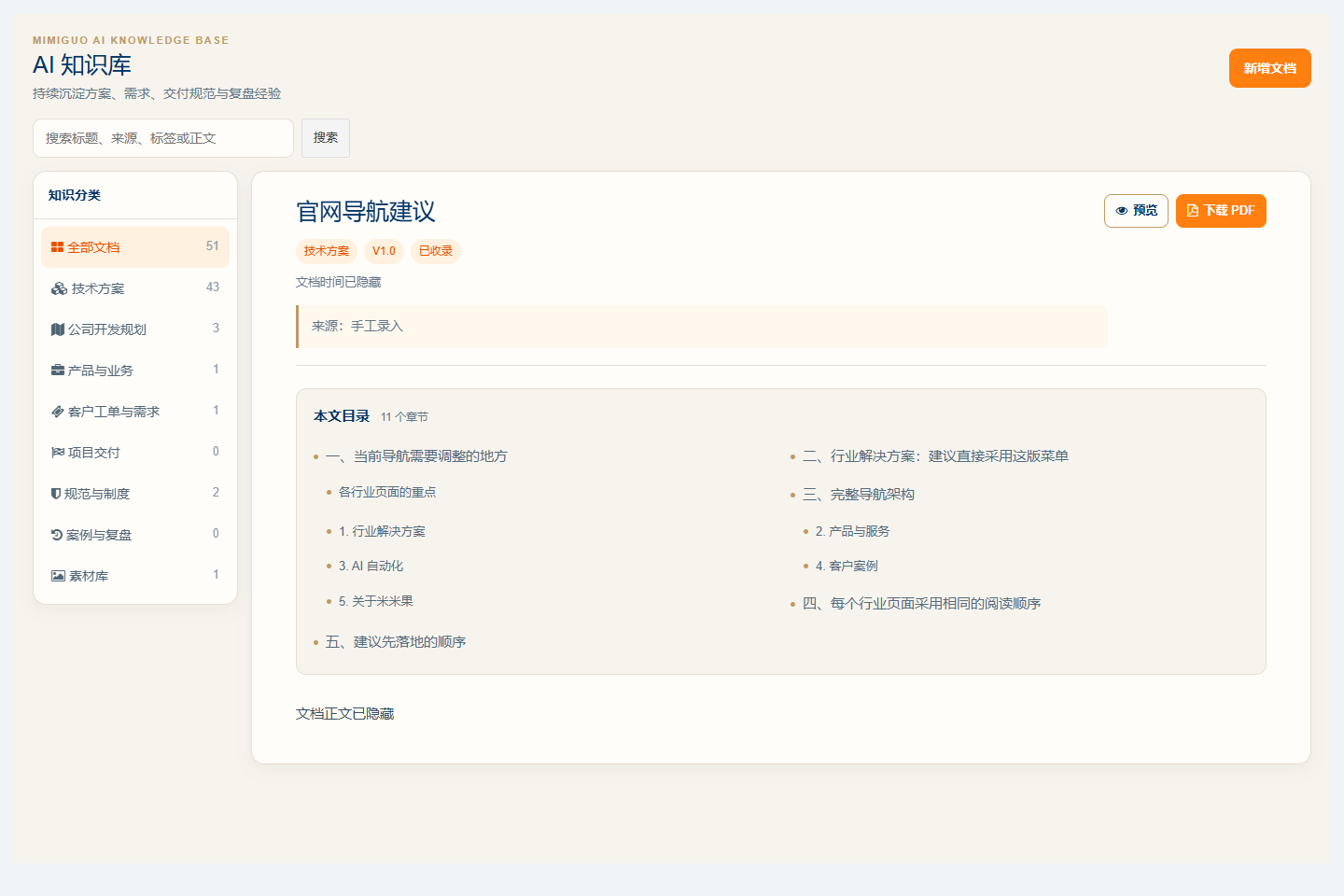Show the 规范与制度 category

(135, 494)
